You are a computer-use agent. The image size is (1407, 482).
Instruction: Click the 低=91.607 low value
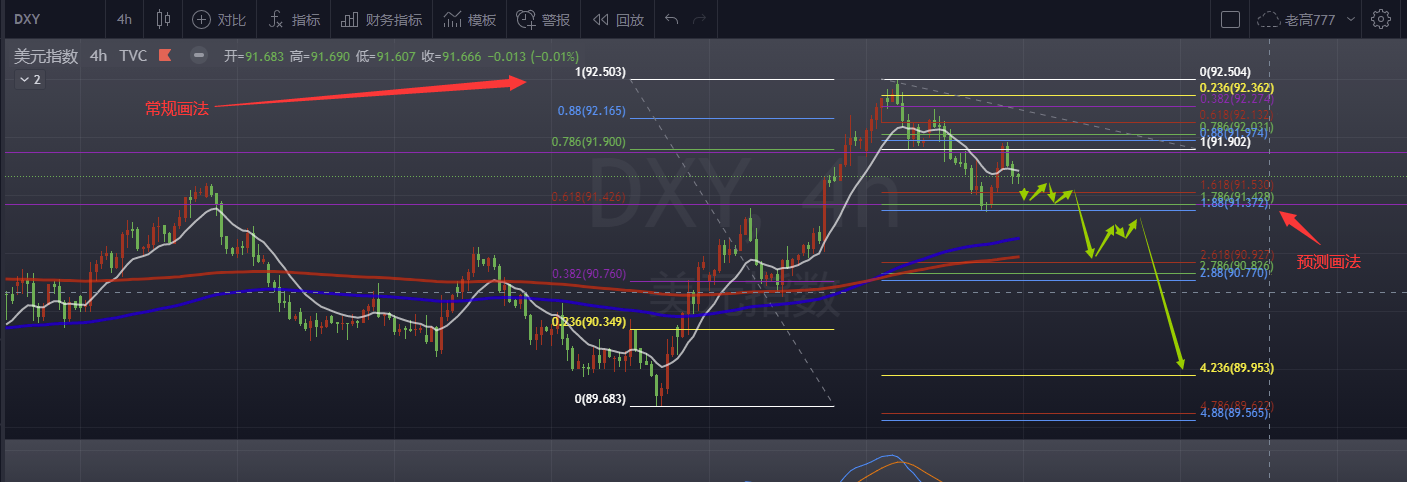click(387, 57)
